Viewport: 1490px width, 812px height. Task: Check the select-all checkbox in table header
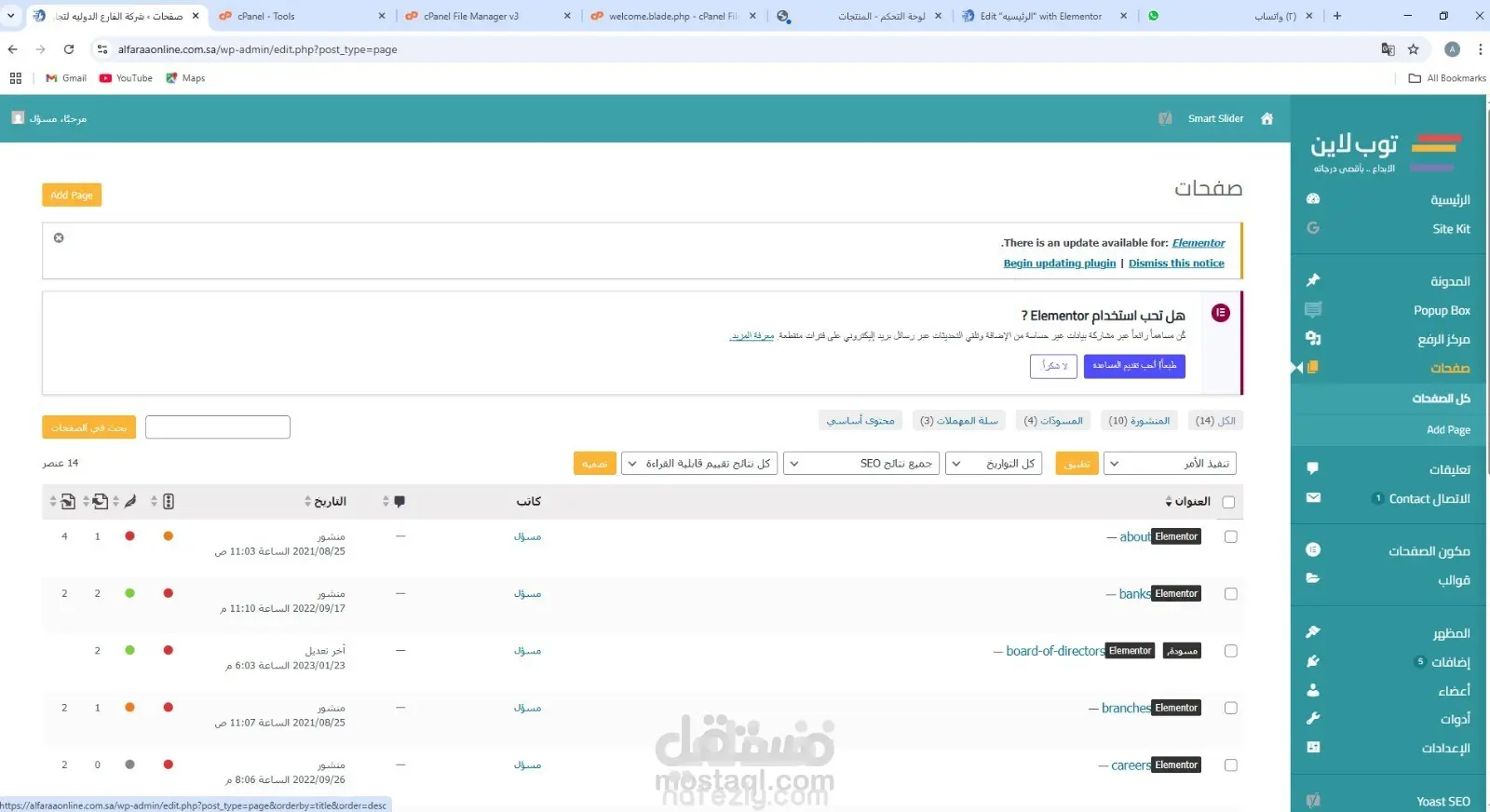(1228, 503)
